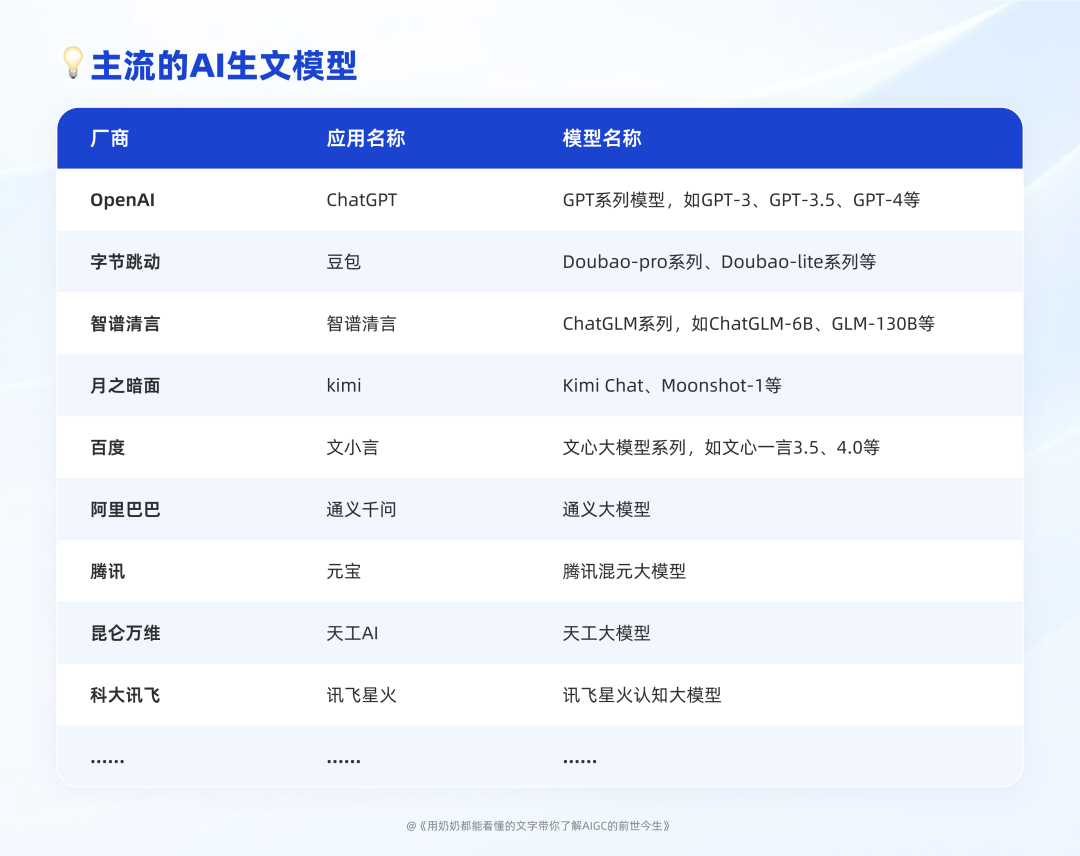This screenshot has height=856, width=1080.
Task: Click the Kimi Chat、Moonshot-1等 cell
Action: click(672, 386)
